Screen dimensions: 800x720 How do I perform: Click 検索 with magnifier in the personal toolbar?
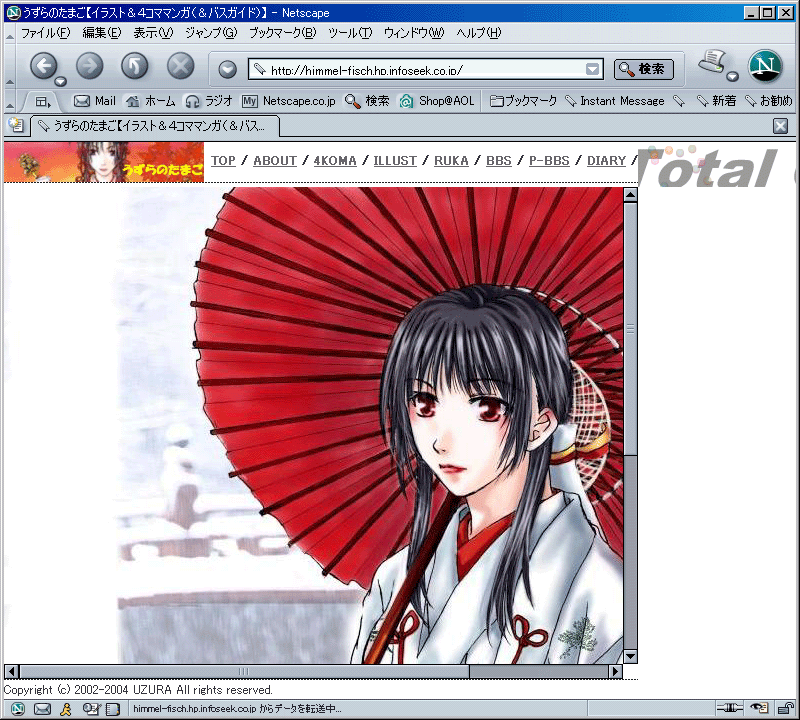(x=367, y=101)
